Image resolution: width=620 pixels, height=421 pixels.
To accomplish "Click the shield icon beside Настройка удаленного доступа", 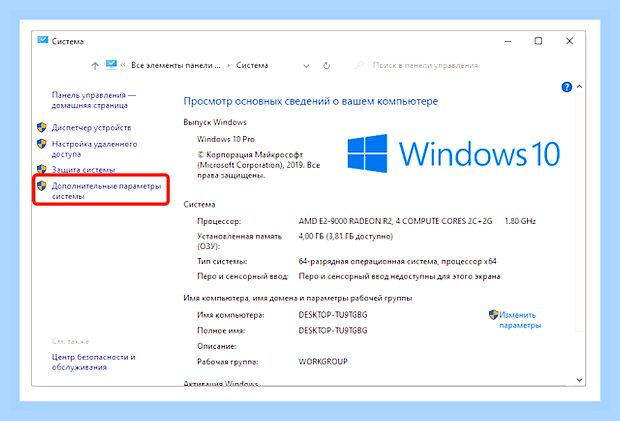I will [x=42, y=144].
